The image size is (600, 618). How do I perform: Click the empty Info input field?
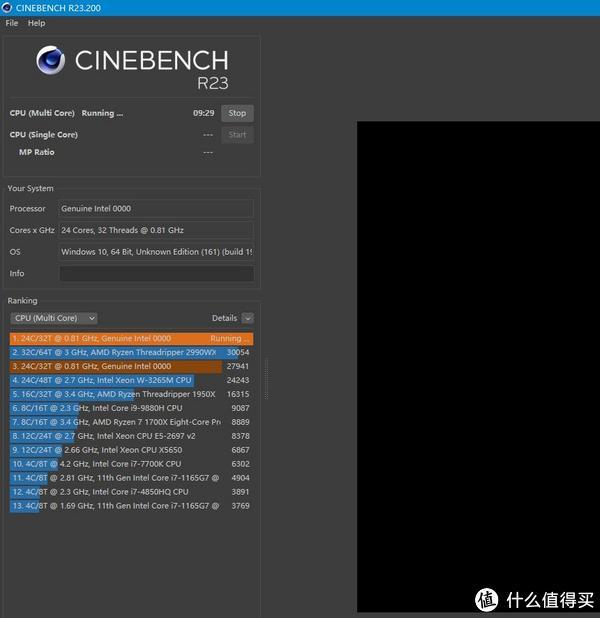coord(156,274)
